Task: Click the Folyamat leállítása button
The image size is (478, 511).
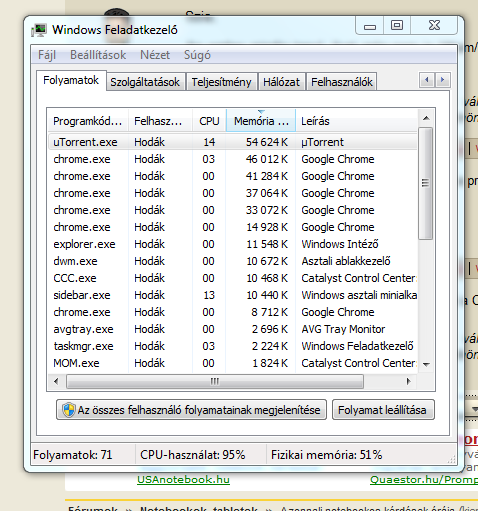Action: click(383, 410)
